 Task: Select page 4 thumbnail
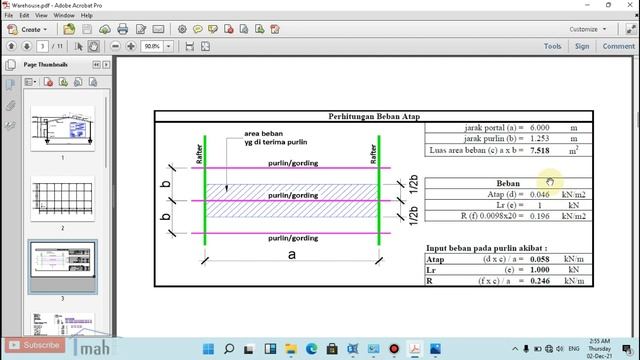pyautogui.click(x=62, y=324)
